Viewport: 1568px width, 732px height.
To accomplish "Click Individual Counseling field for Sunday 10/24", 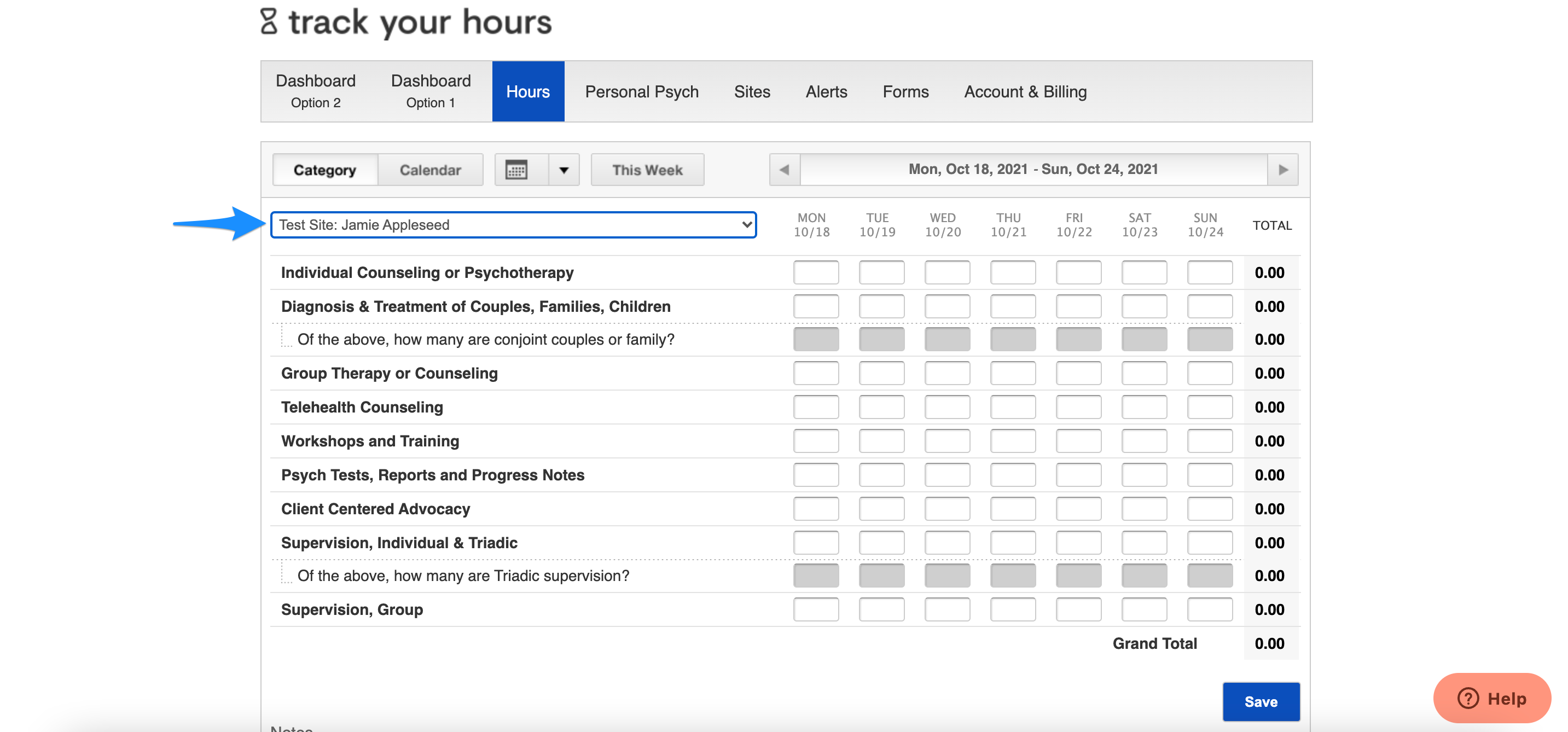I will (x=1210, y=272).
